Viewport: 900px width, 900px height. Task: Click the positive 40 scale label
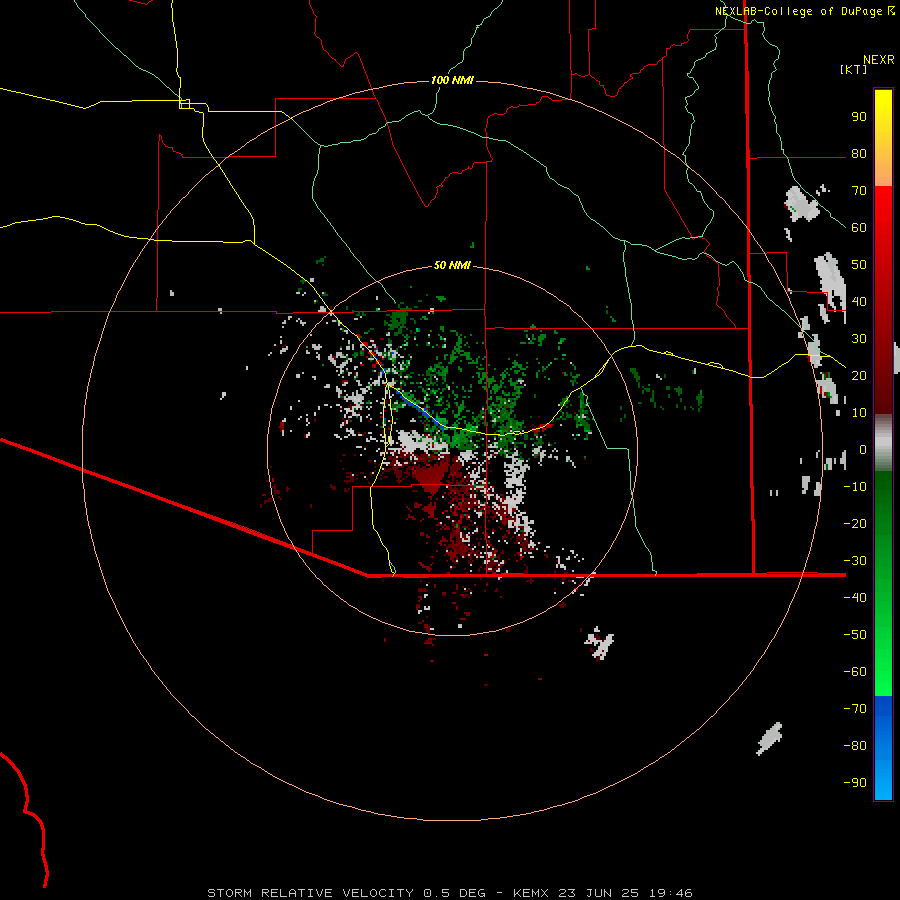click(859, 302)
